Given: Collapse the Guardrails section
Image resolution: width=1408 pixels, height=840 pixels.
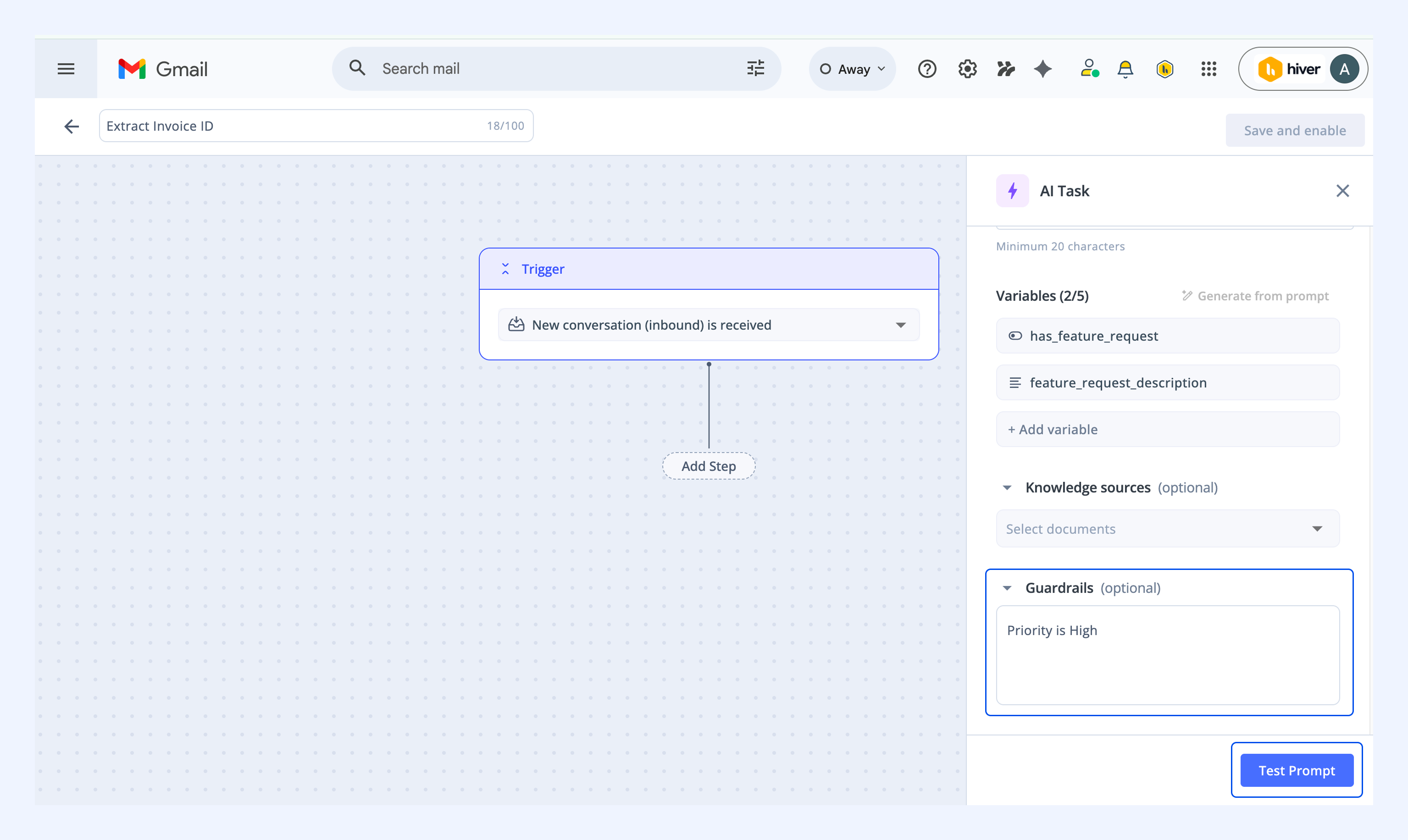Looking at the screenshot, I should tap(1007, 588).
